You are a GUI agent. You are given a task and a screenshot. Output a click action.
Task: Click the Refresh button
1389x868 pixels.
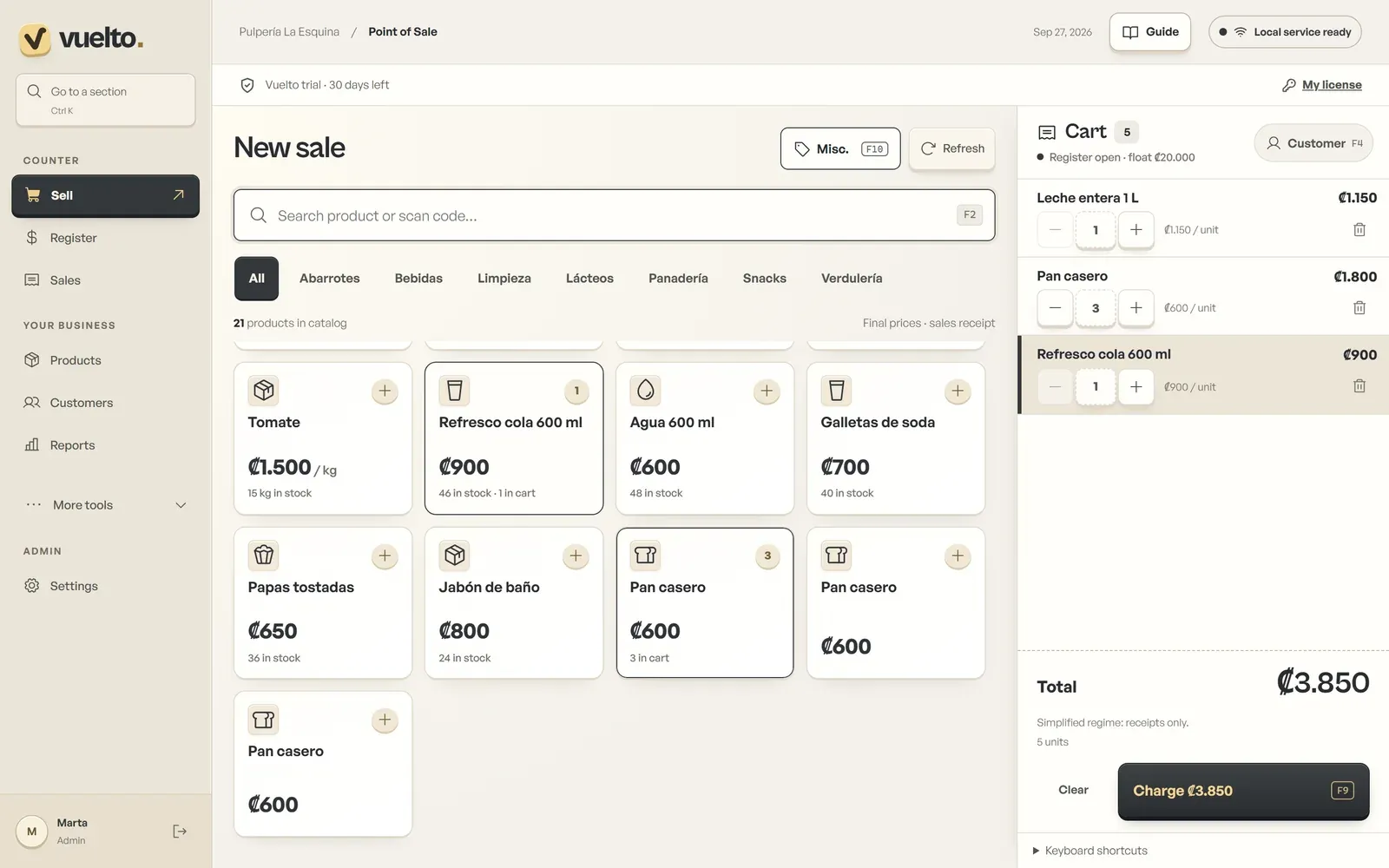tap(952, 148)
